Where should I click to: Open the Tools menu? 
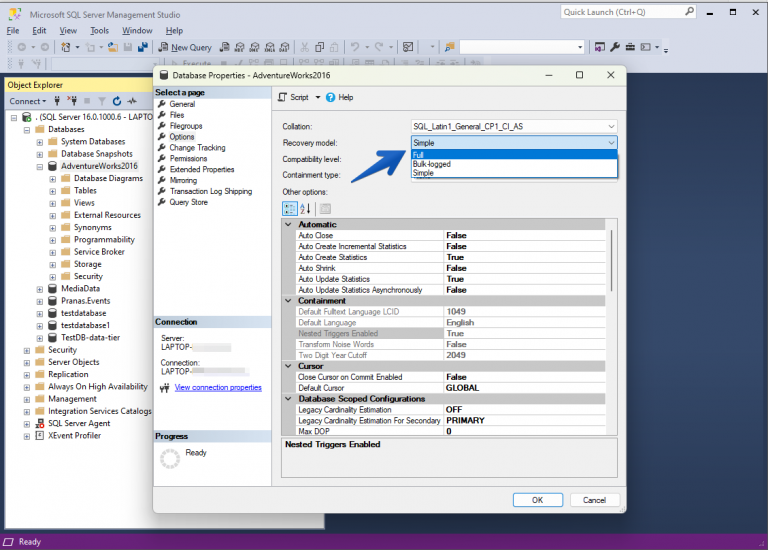tap(99, 30)
